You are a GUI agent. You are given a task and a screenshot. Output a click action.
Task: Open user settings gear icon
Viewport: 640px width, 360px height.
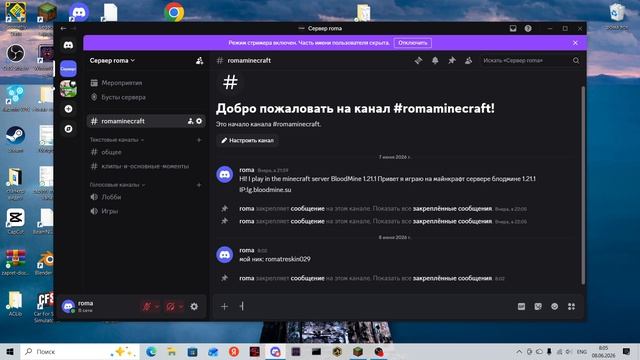coord(194,307)
